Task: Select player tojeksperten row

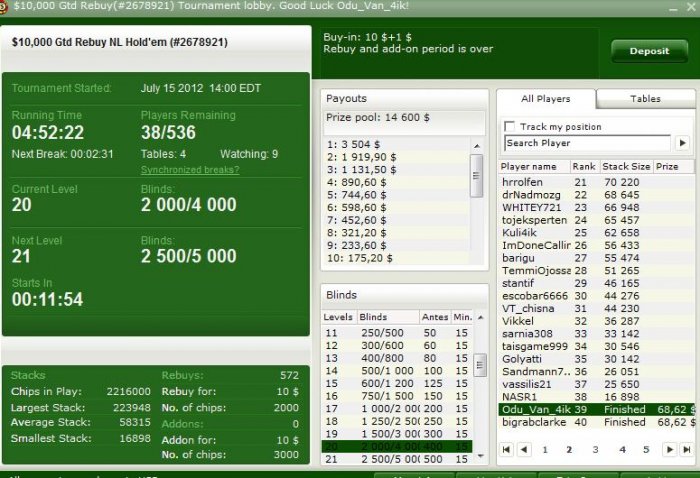Action: pos(596,220)
